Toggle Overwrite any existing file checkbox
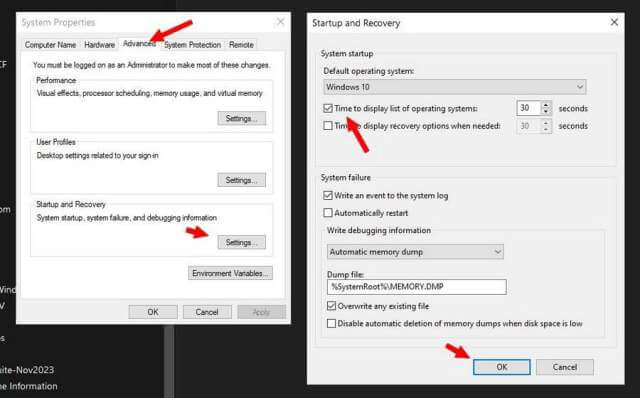The image size is (640, 398). point(331,306)
